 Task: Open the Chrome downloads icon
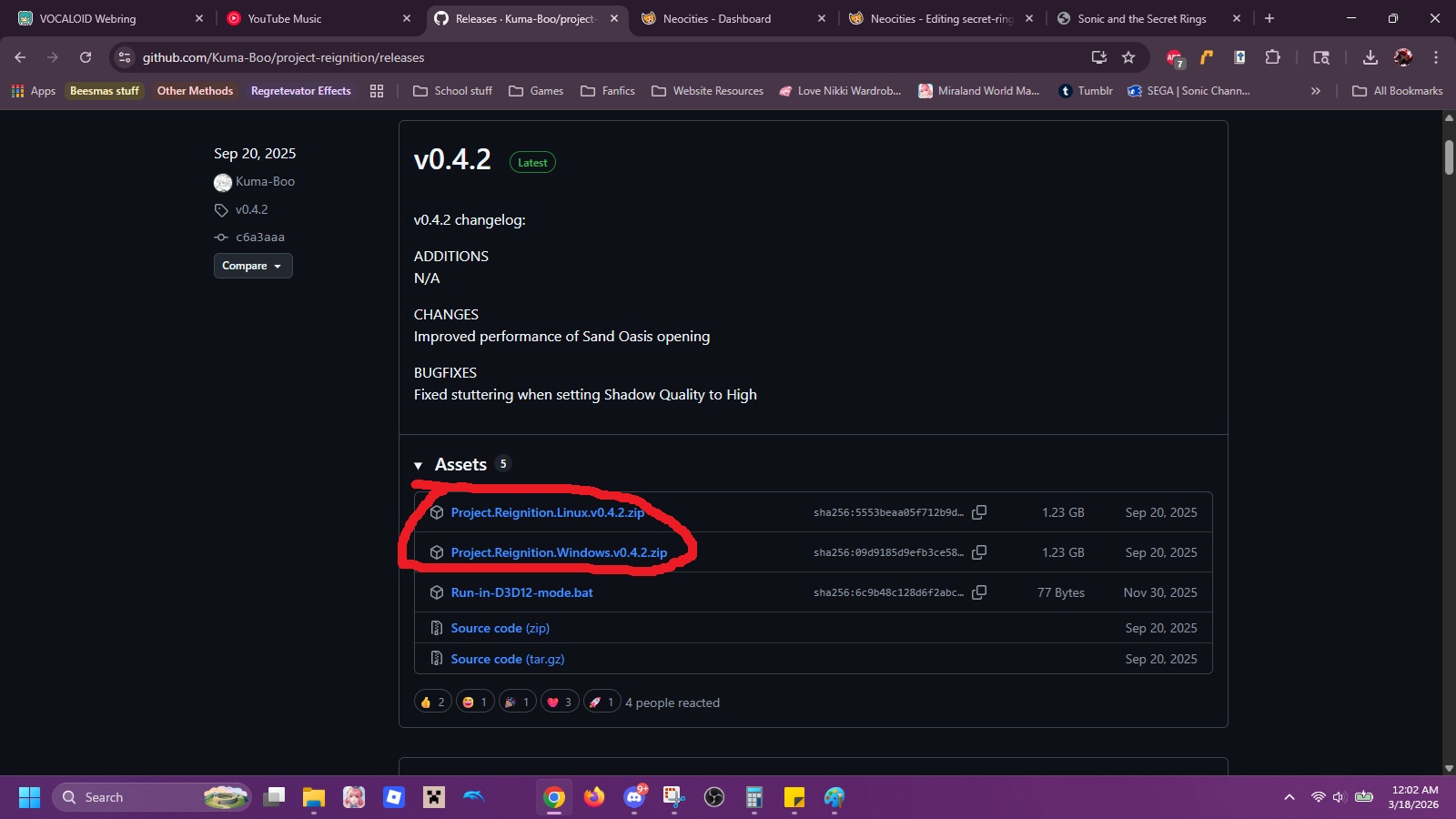pos(1370,57)
